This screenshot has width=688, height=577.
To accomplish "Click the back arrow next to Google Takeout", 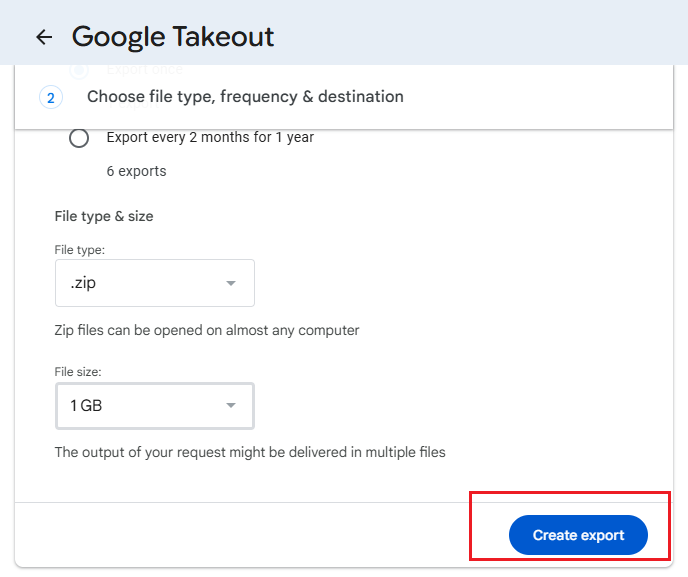I will [x=43, y=37].
